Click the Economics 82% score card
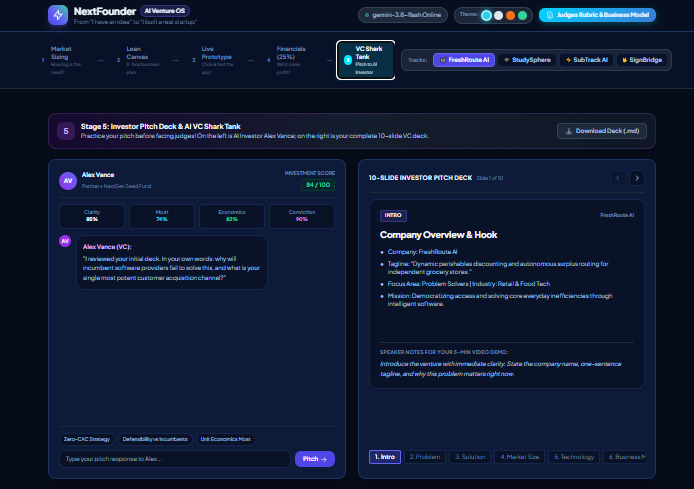This screenshot has width=694, height=489. (232, 216)
